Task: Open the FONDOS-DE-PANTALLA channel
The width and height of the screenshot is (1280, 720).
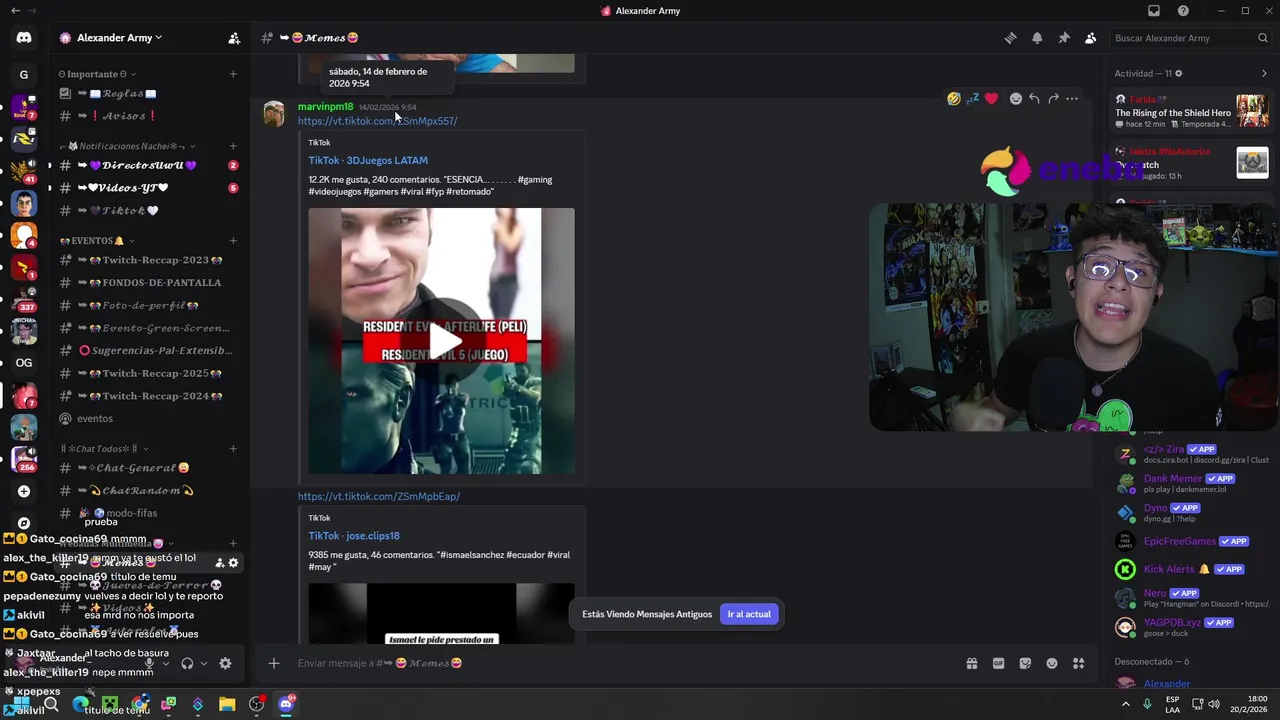Action: 148,283
